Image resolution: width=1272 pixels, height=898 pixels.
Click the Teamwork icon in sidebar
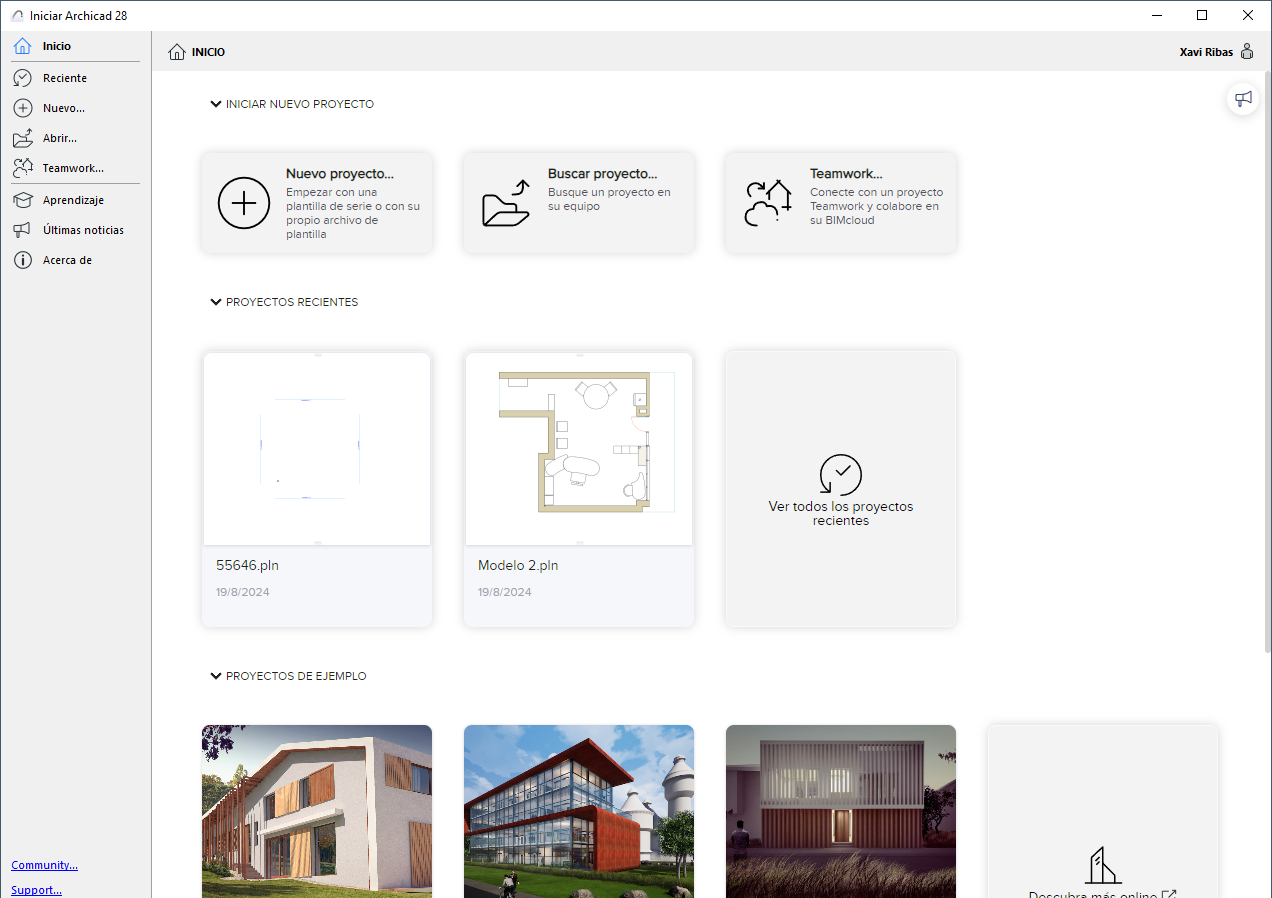click(x=22, y=168)
